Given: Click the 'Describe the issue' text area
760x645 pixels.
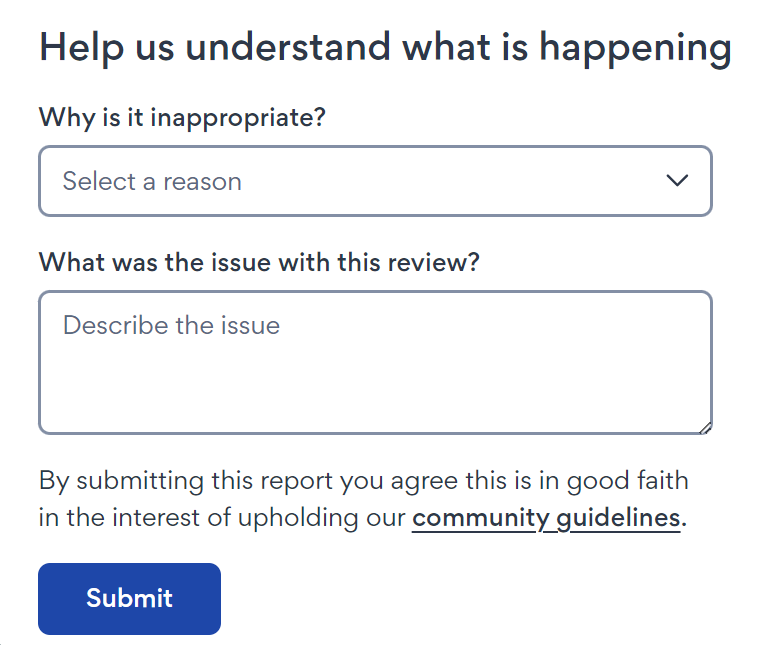Looking at the screenshot, I should [x=375, y=362].
